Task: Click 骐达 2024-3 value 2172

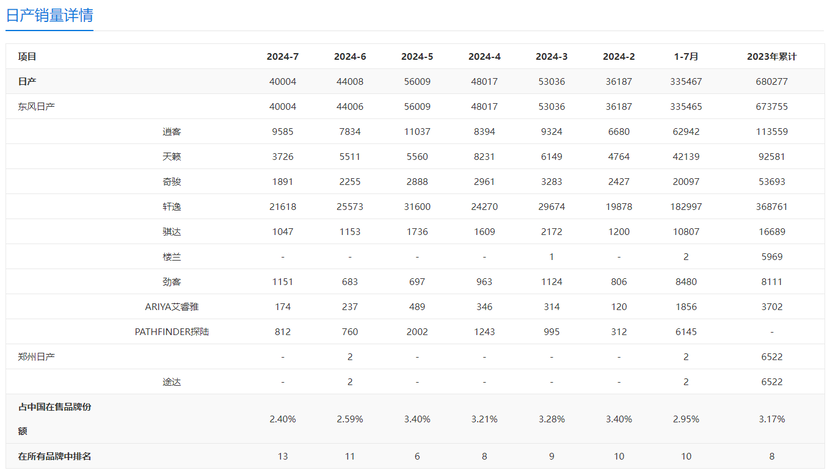Action: point(552,232)
